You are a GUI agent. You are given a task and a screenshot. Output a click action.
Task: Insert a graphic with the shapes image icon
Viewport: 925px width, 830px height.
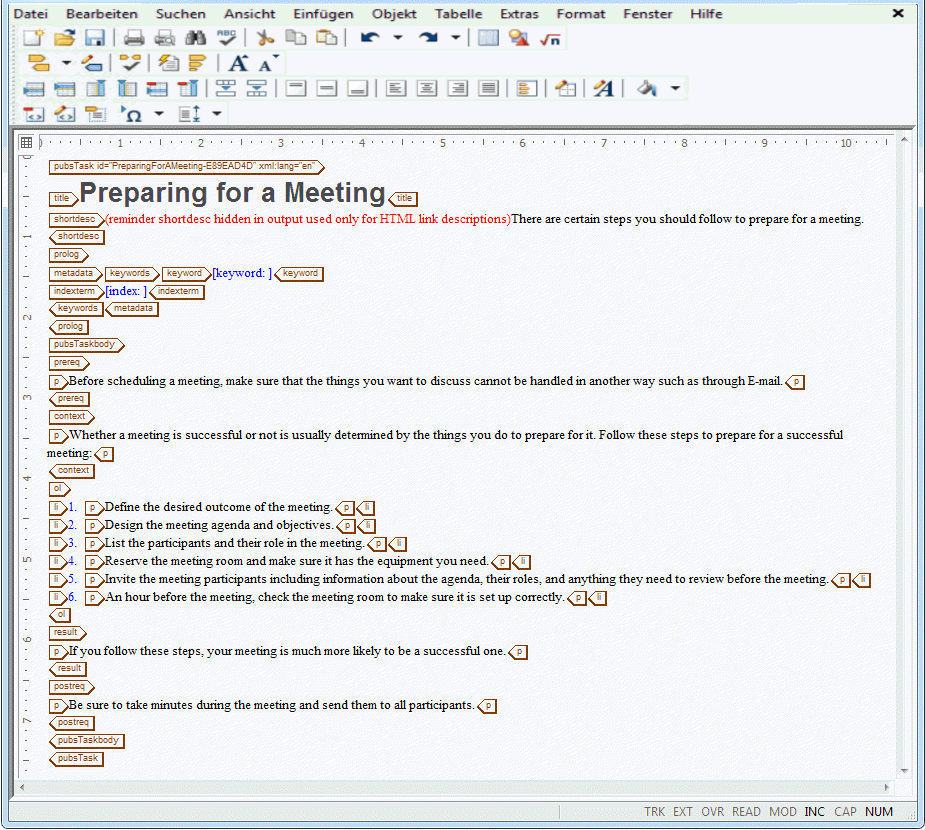pyautogui.click(x=519, y=38)
